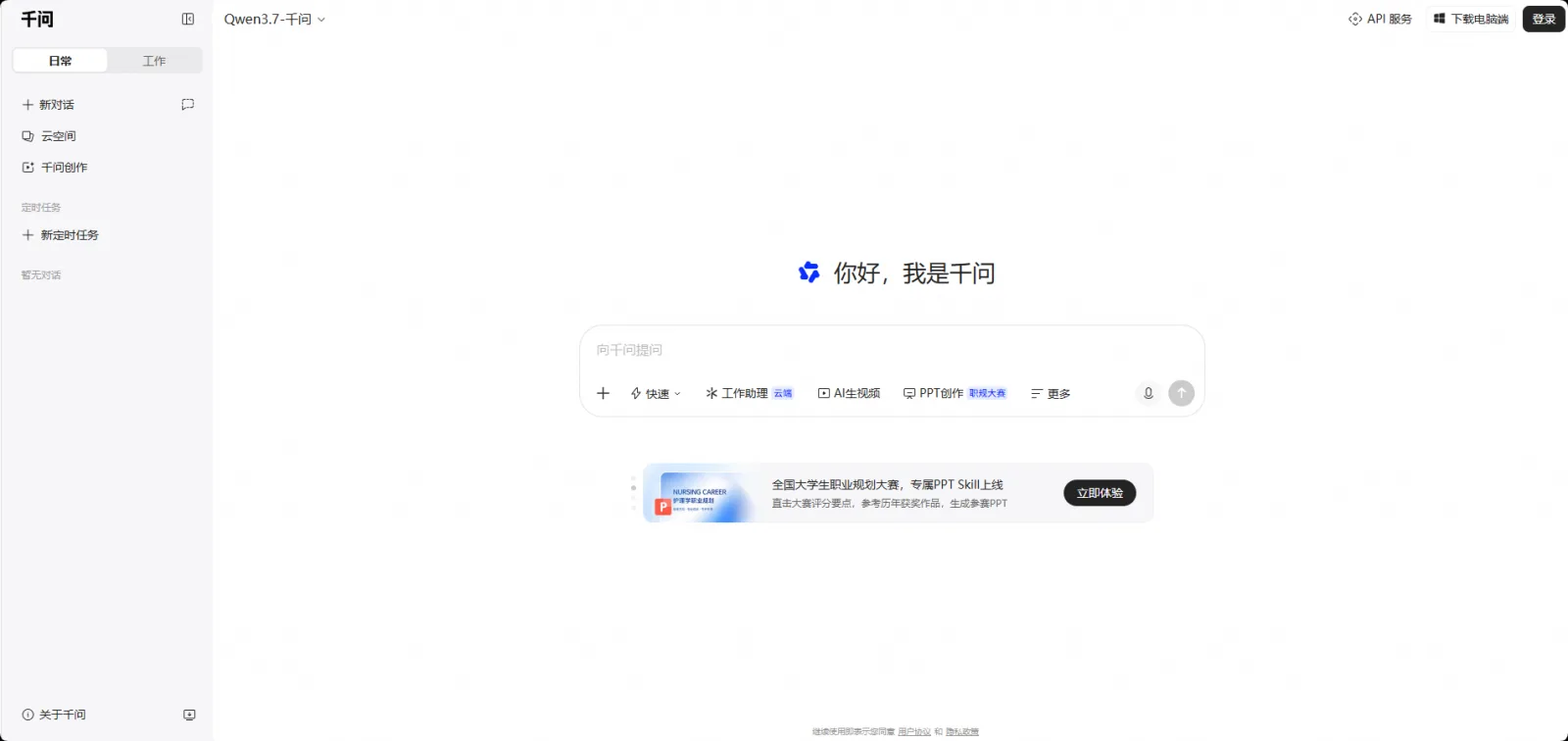
Task: Open the chat history icon beside 新对话
Action: click(188, 104)
